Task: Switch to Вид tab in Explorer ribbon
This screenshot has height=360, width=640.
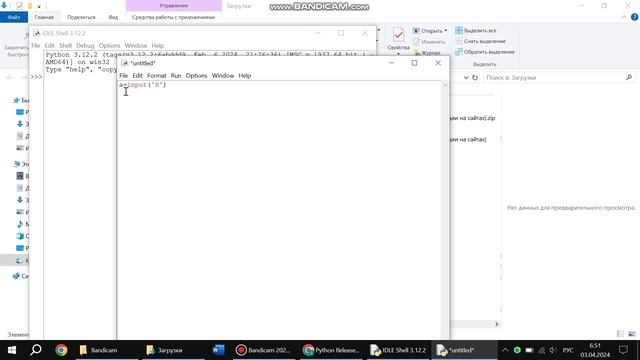Action: (x=113, y=17)
